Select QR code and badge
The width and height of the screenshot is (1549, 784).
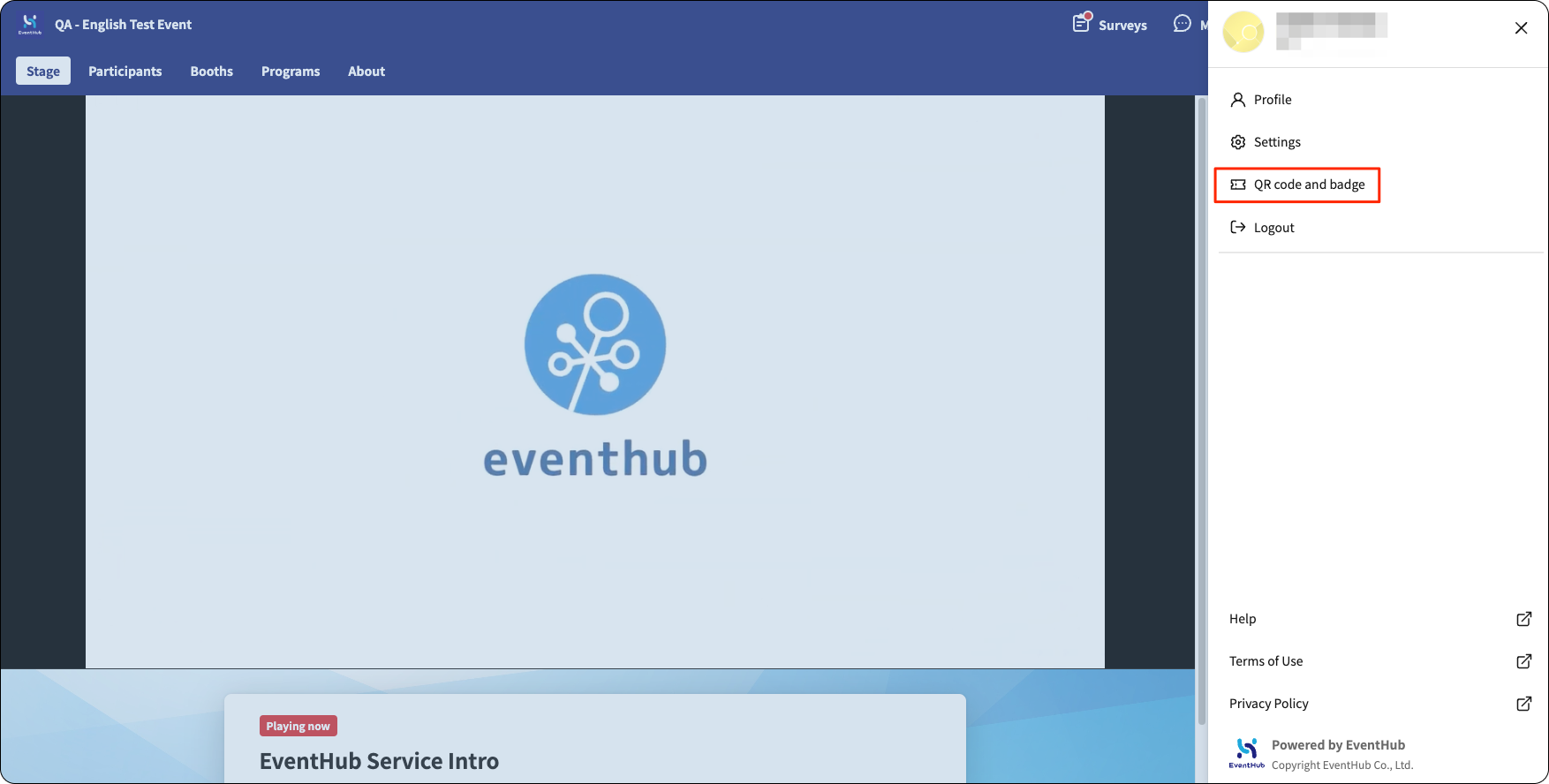pyautogui.click(x=1297, y=185)
